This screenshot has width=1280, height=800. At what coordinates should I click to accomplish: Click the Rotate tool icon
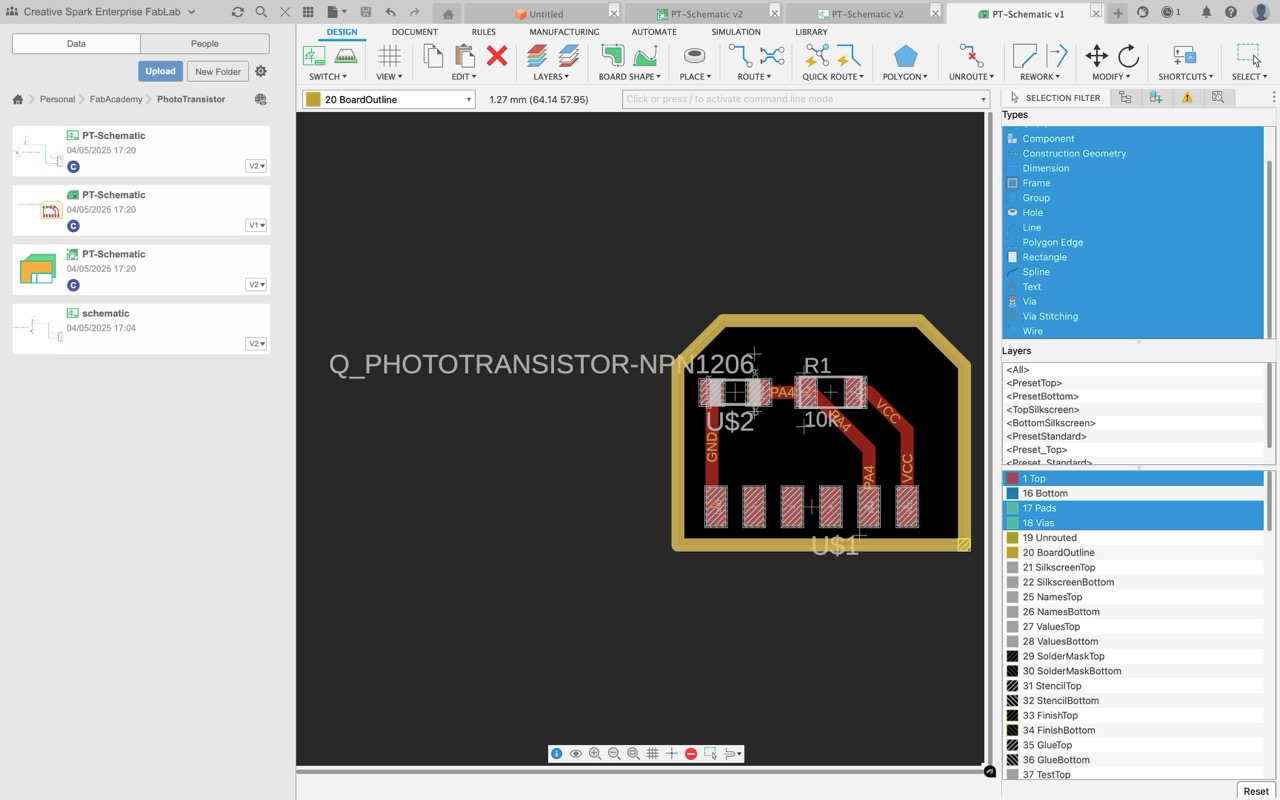[x=1128, y=56]
